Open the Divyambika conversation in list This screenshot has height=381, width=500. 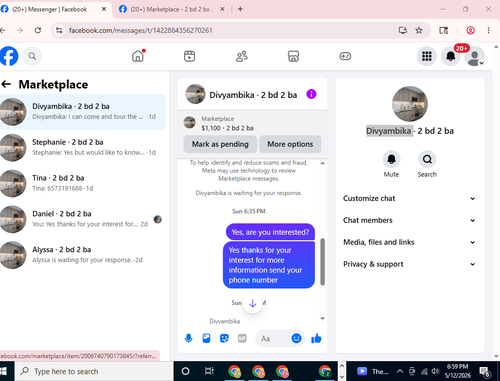click(x=83, y=112)
